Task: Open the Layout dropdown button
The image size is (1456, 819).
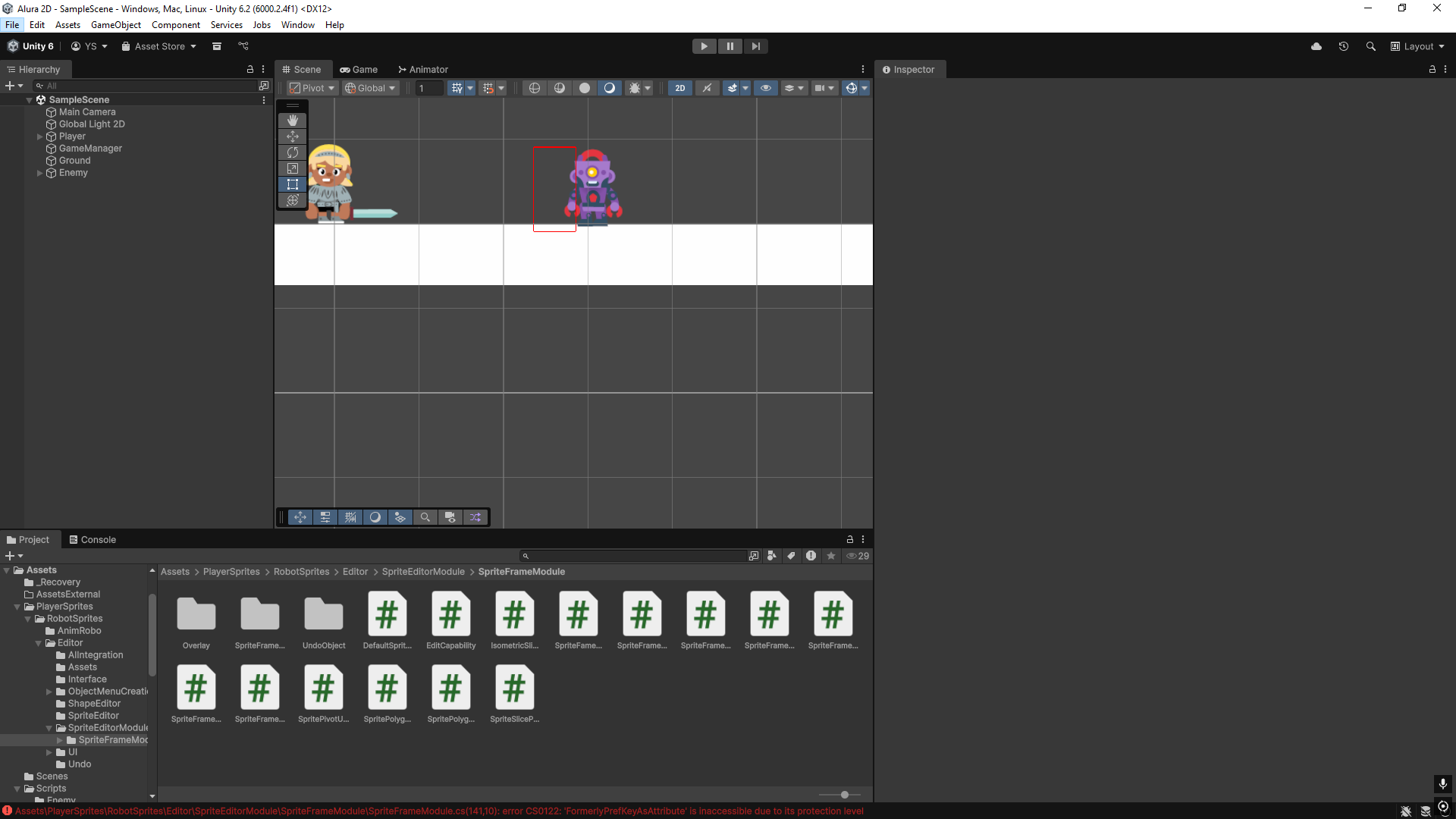Action: (1417, 46)
